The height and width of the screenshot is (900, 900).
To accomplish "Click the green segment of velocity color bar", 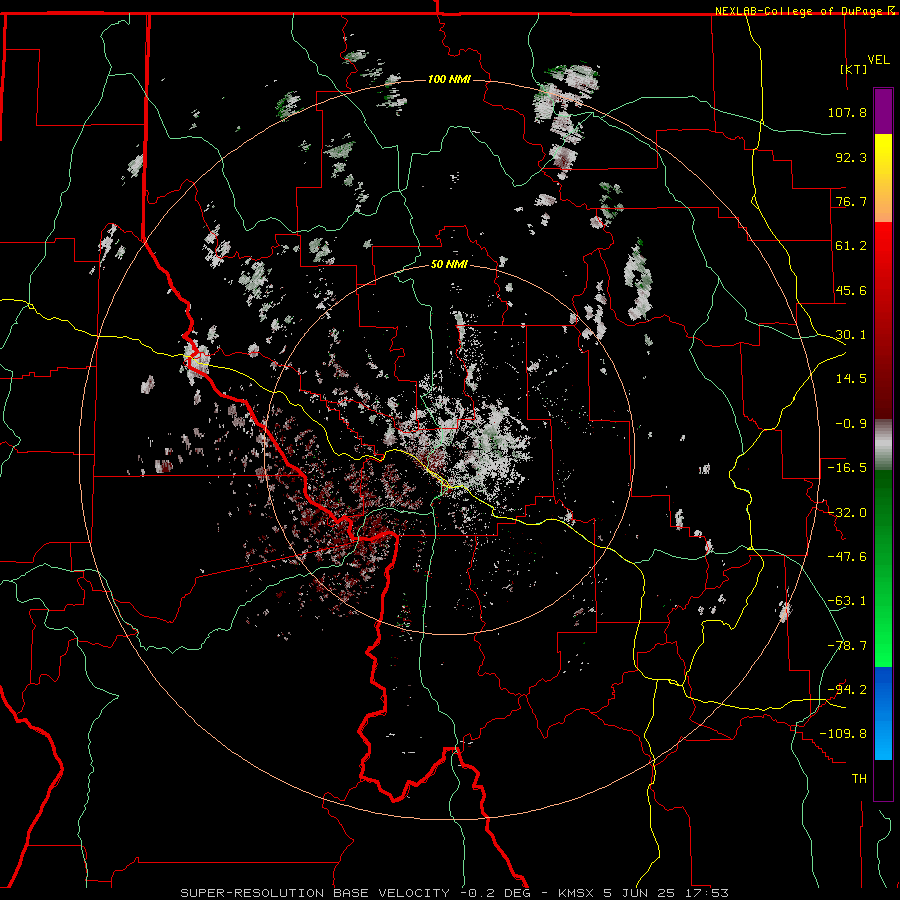I will coord(883,568).
